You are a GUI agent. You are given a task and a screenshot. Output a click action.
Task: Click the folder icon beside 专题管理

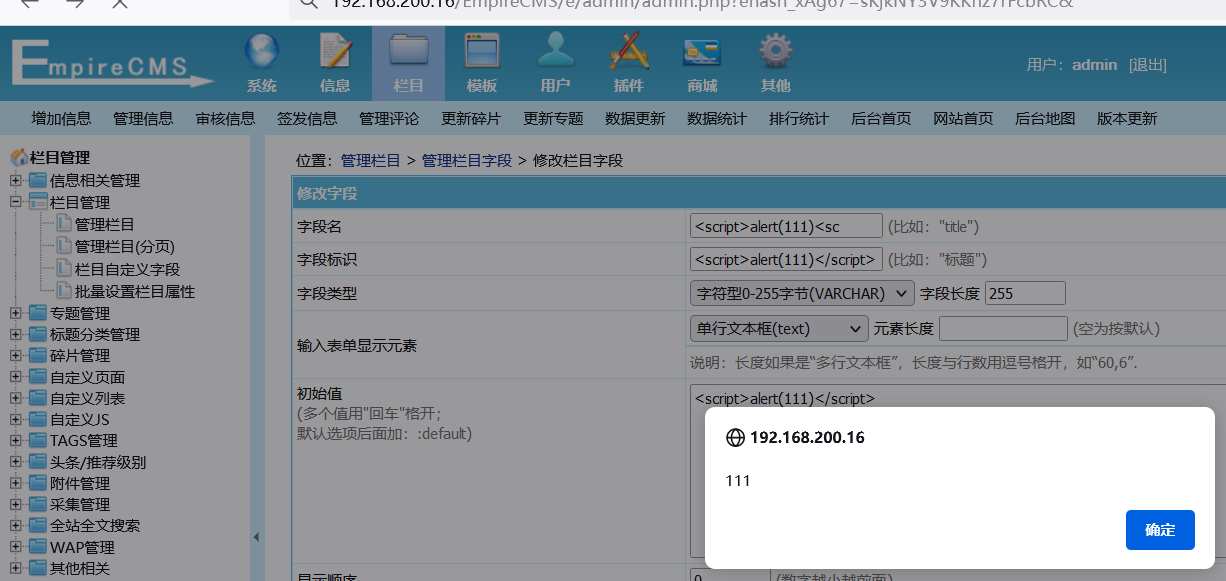[38, 314]
